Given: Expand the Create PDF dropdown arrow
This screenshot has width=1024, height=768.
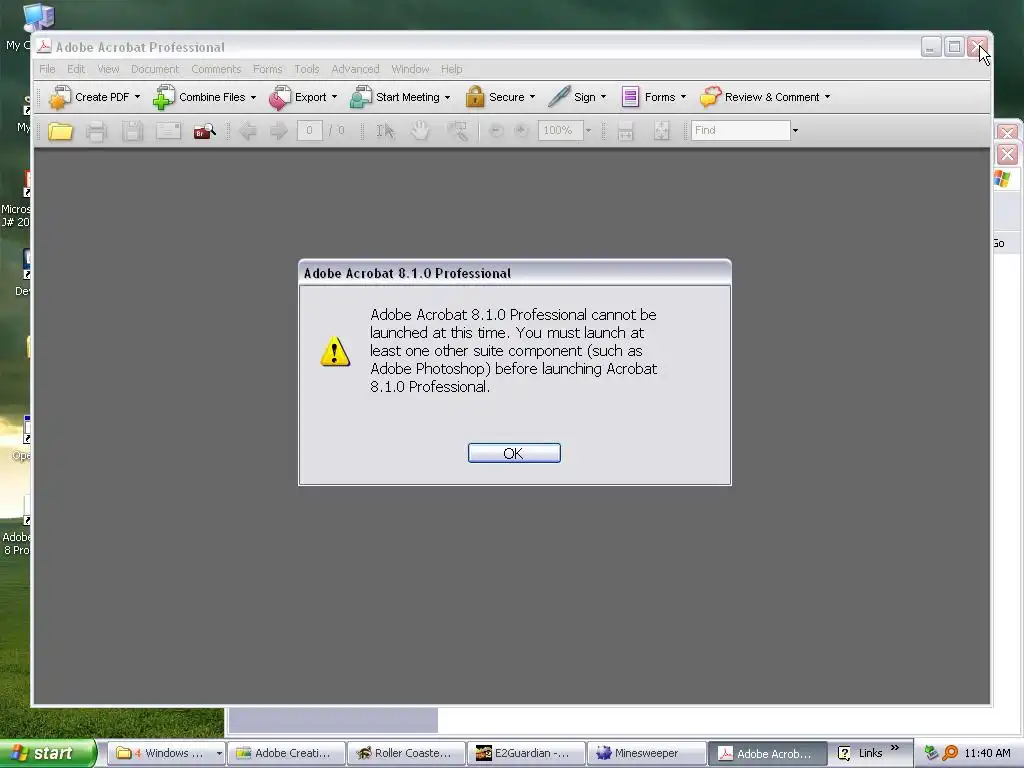Looking at the screenshot, I should [x=137, y=97].
